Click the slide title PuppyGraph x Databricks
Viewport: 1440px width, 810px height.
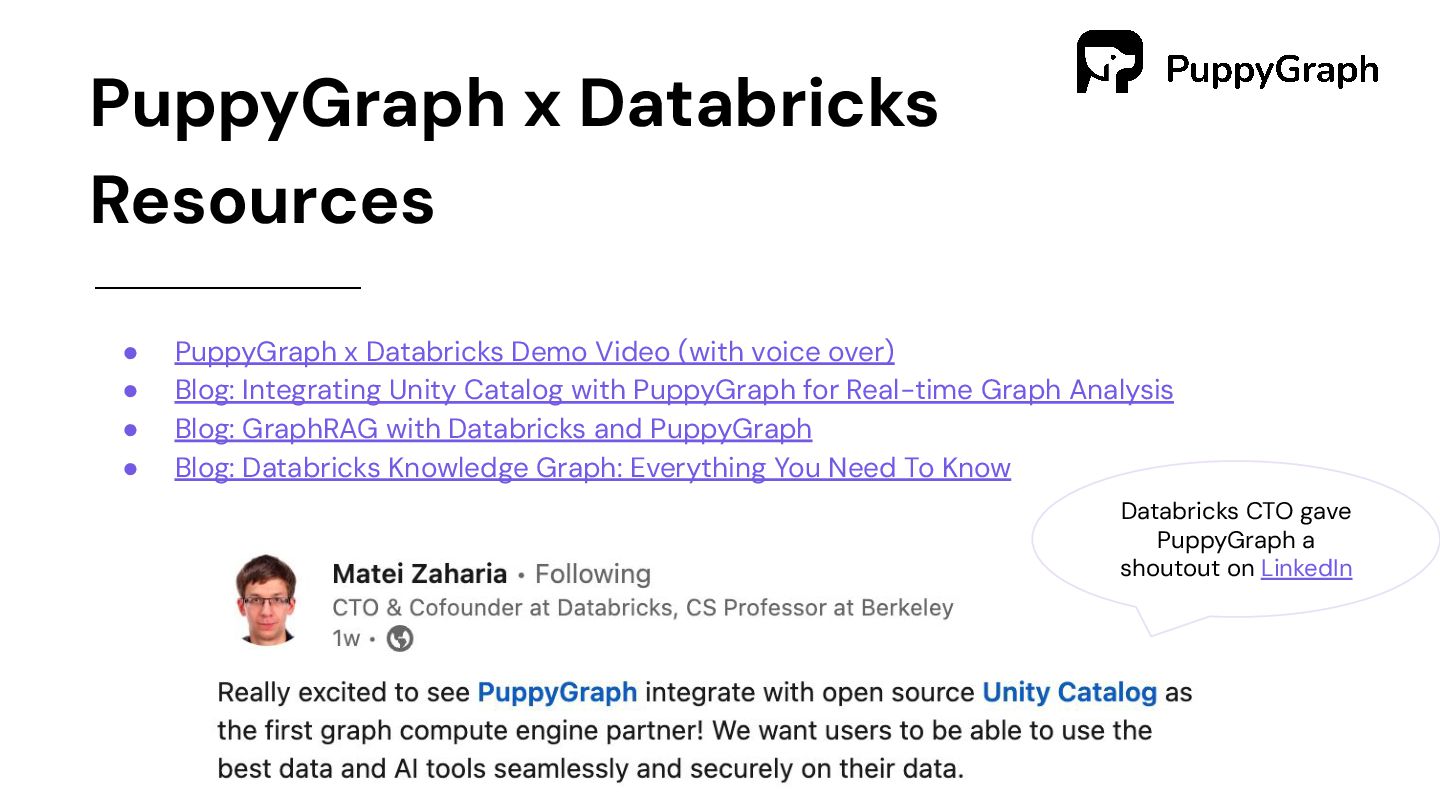[514, 104]
